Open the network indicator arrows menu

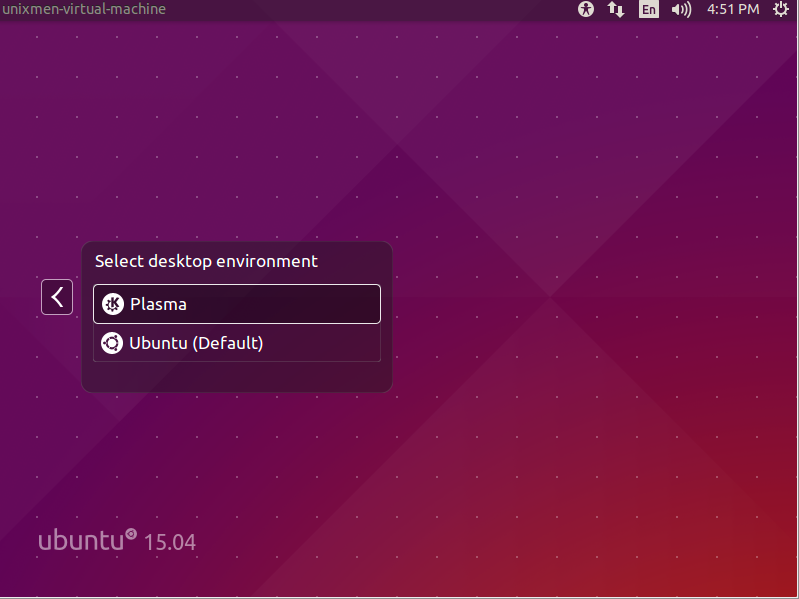[x=616, y=9]
